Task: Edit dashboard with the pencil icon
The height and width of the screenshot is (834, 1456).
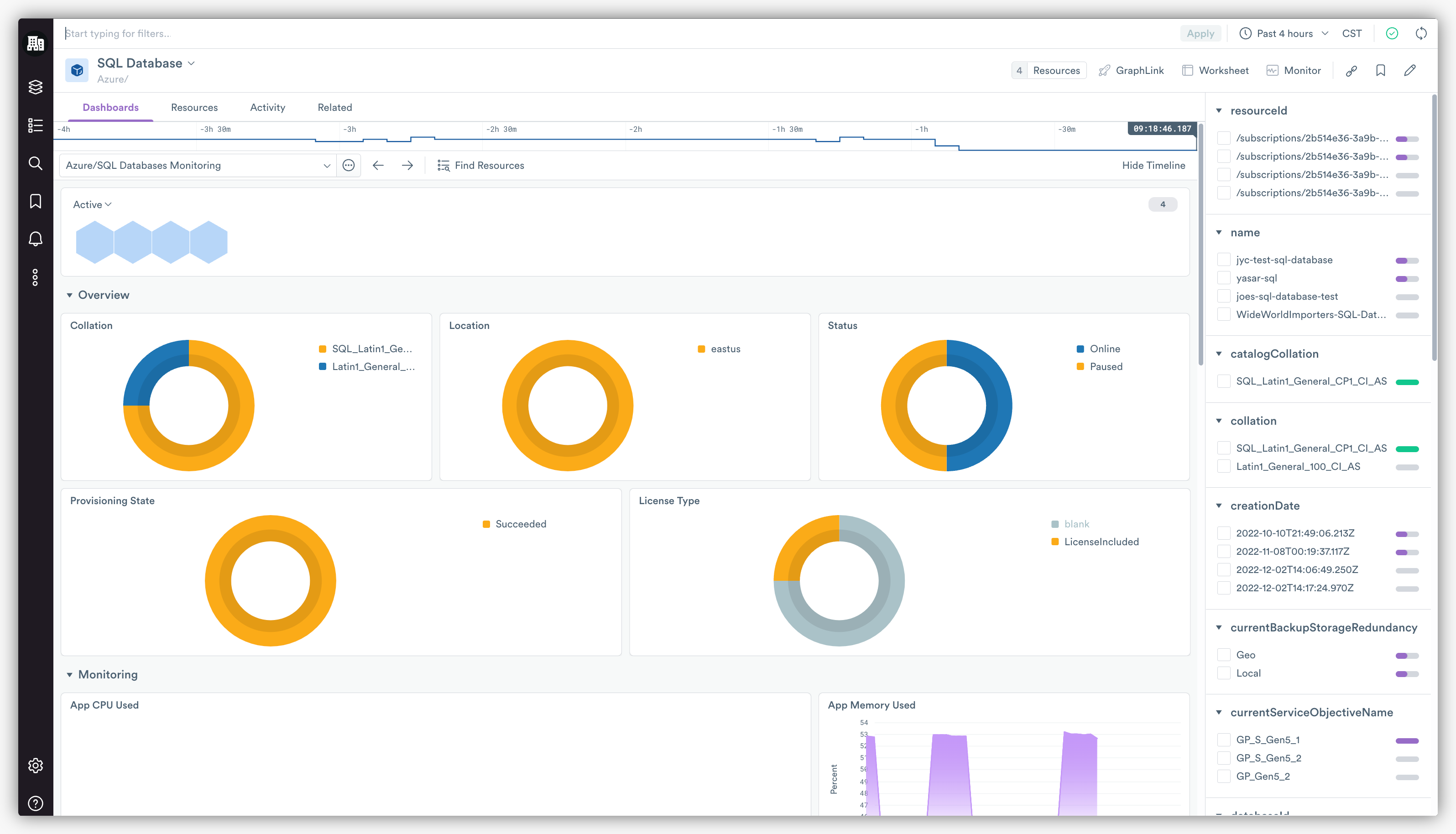Action: click(1409, 70)
